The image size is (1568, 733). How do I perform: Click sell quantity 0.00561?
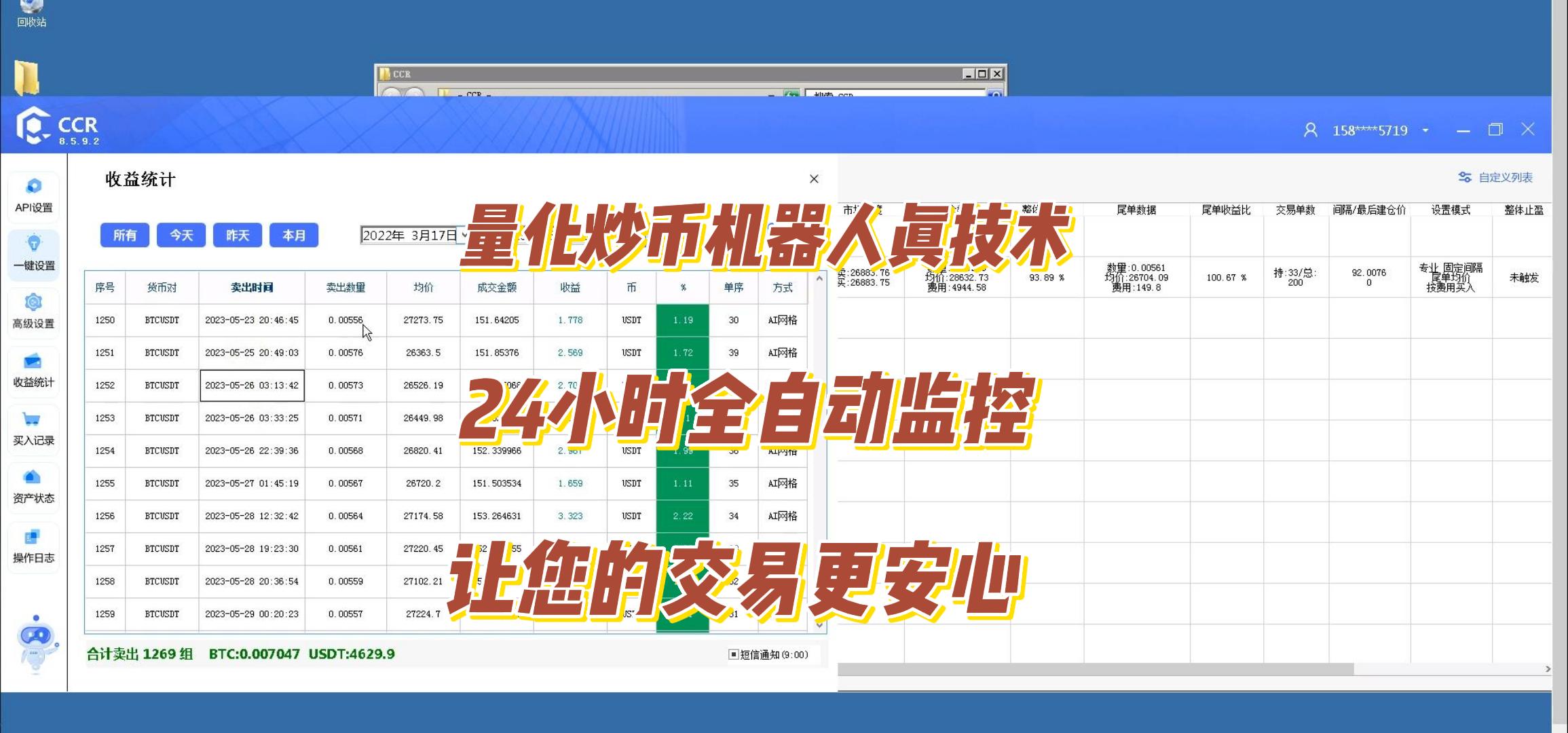point(346,548)
